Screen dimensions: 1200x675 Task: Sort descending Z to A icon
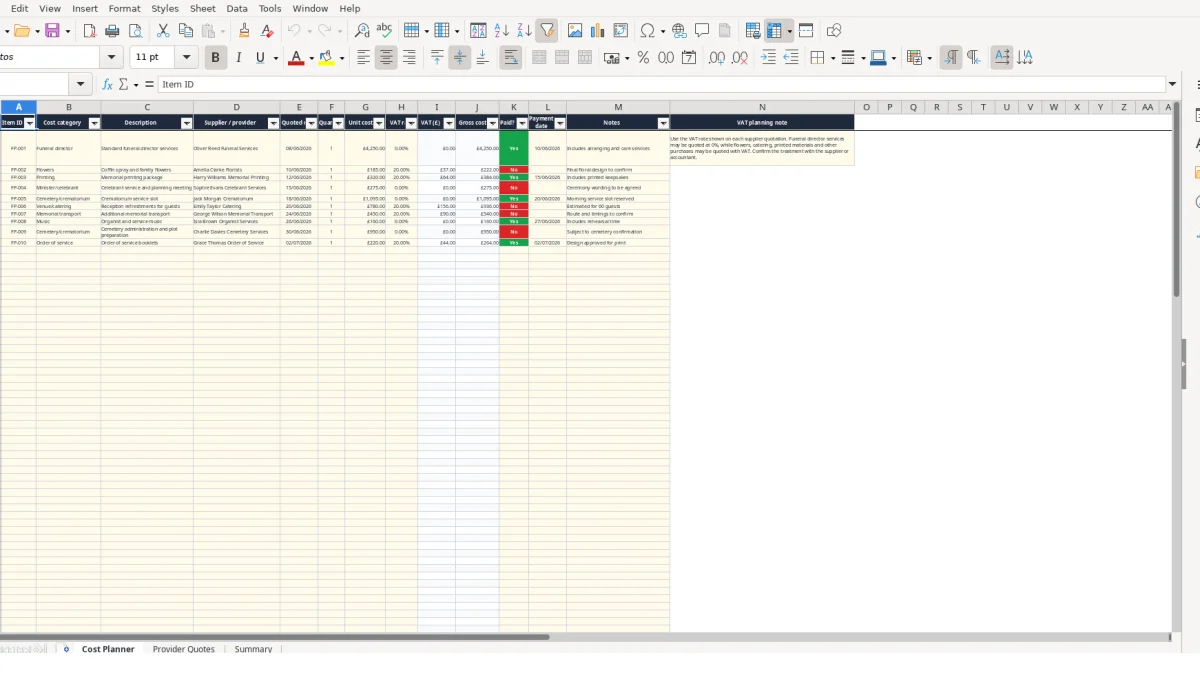[524, 31]
